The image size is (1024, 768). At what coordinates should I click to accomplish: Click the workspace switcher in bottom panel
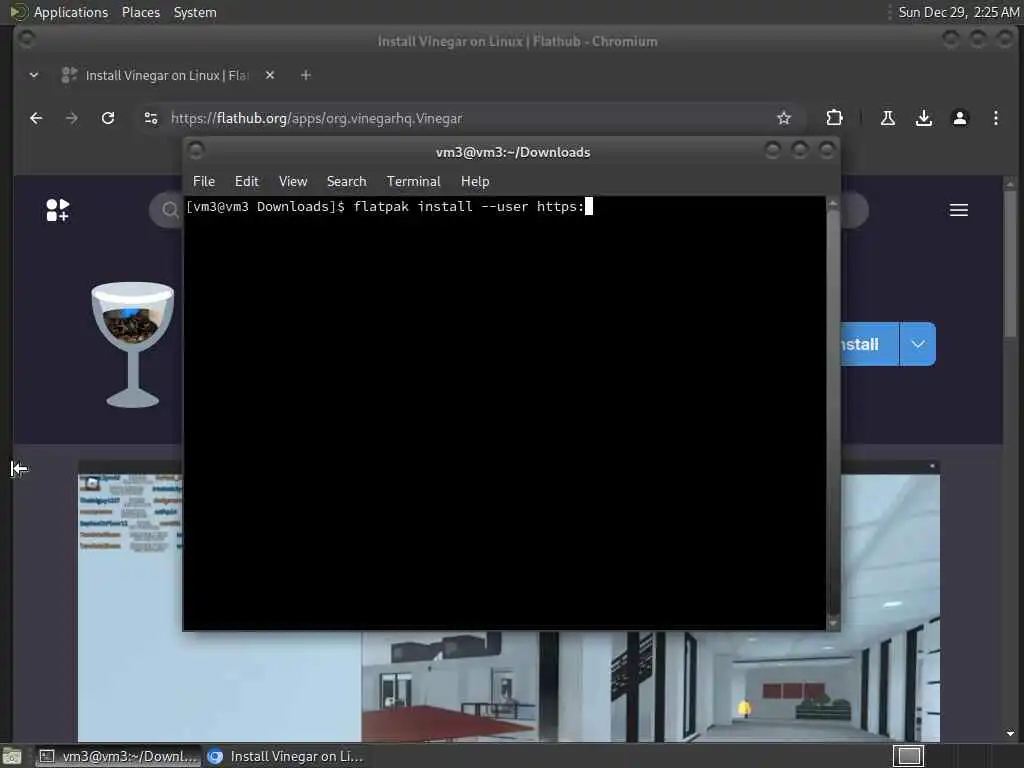(x=908, y=756)
